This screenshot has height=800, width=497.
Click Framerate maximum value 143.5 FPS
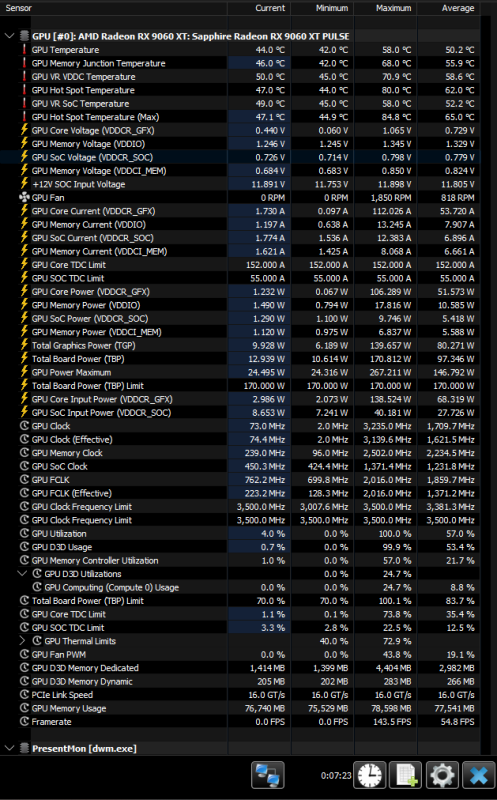coord(392,722)
